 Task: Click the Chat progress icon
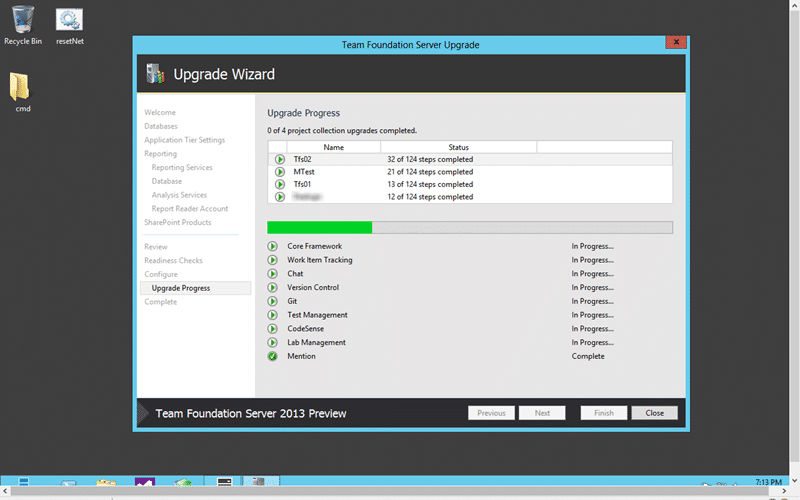click(x=272, y=273)
